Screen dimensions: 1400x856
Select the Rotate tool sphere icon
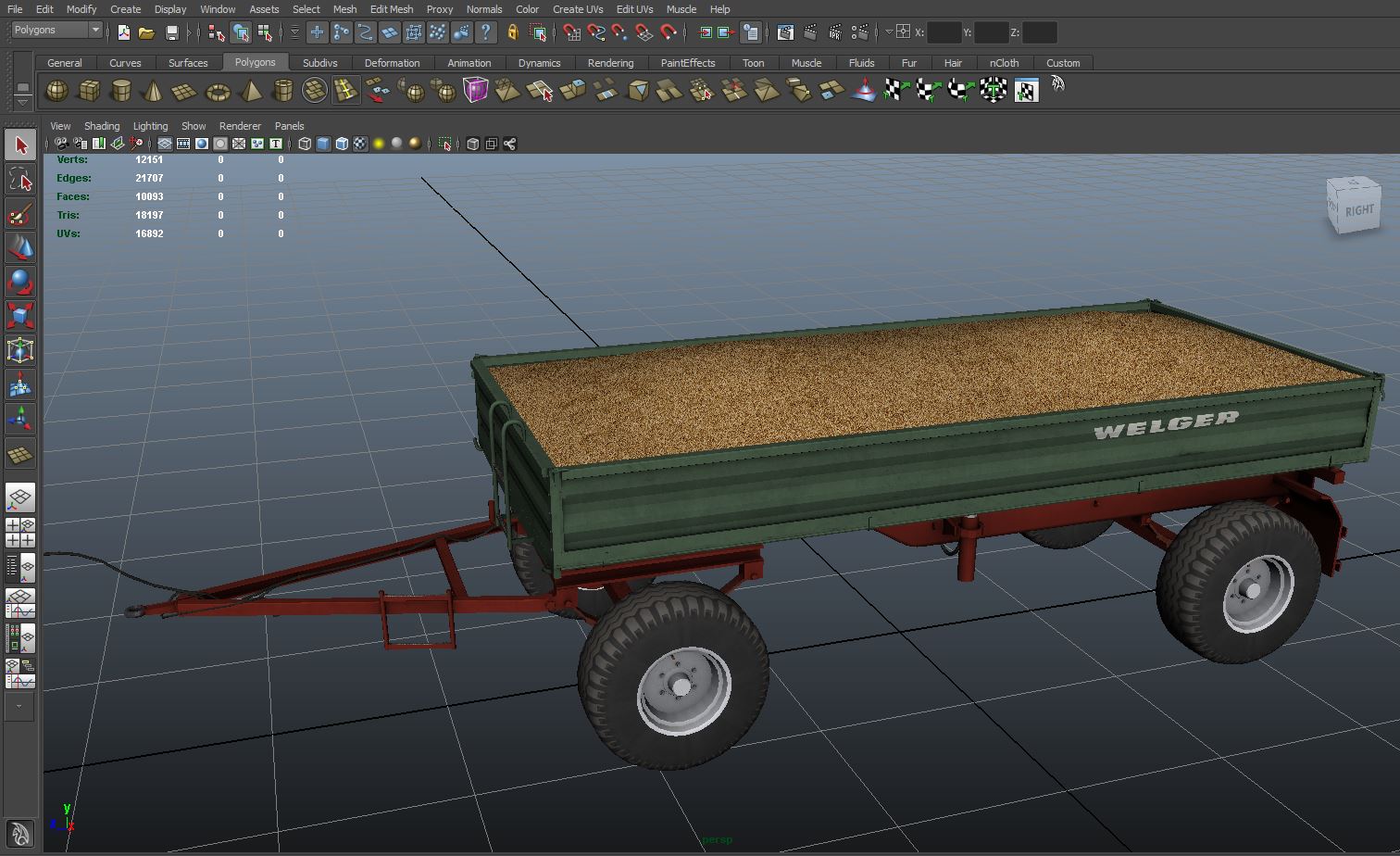[x=20, y=282]
